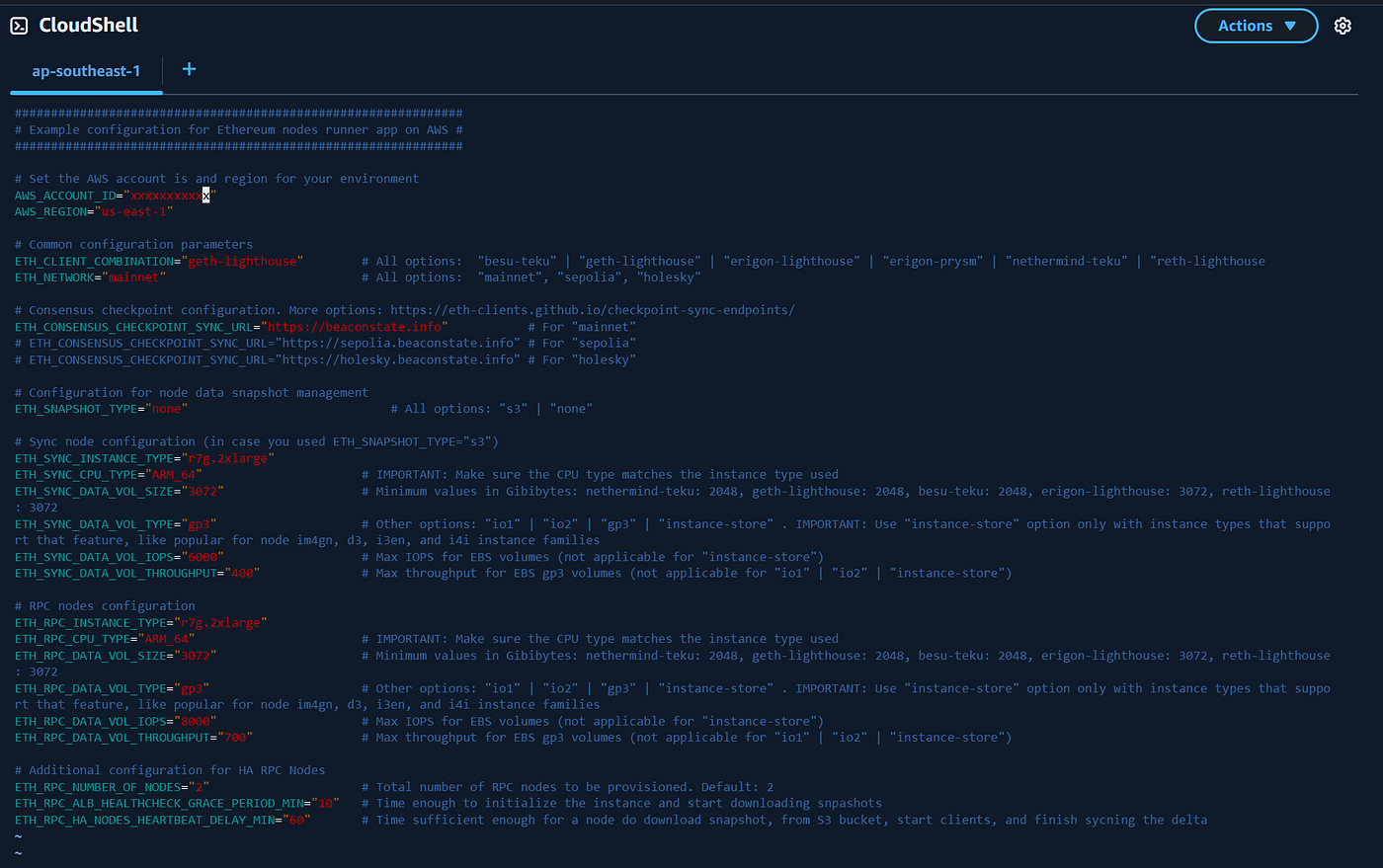Click ETH_RPC_DATA_VOL_TYPE value gp3

192,688
